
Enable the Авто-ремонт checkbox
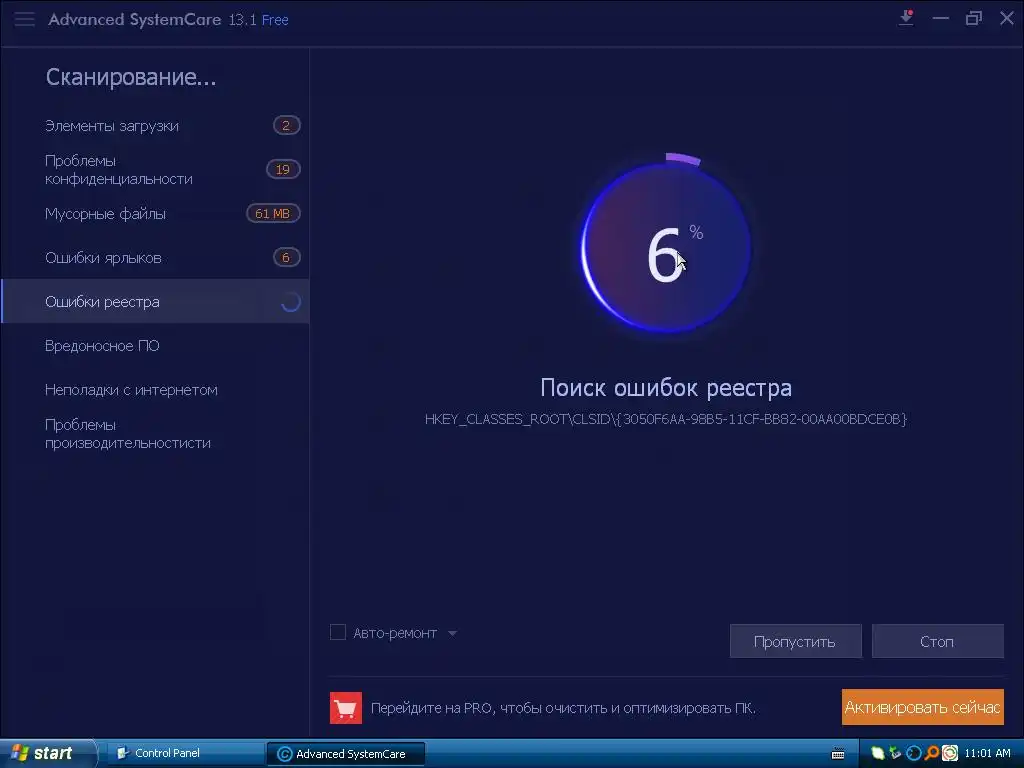[x=338, y=632]
